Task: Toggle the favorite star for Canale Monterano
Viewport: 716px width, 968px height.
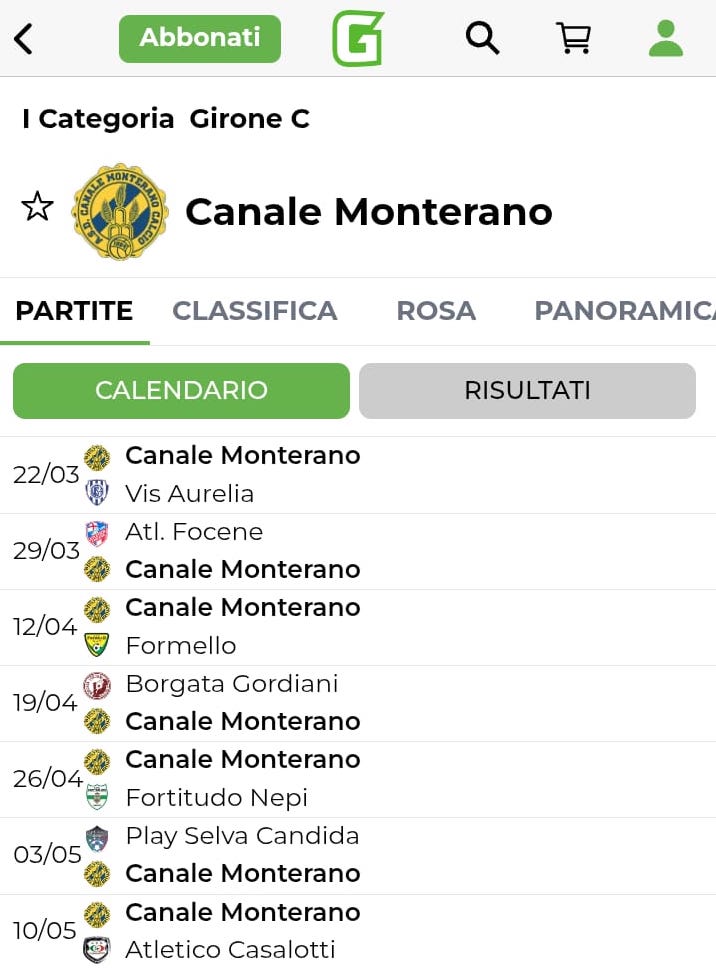Action: click(37, 207)
